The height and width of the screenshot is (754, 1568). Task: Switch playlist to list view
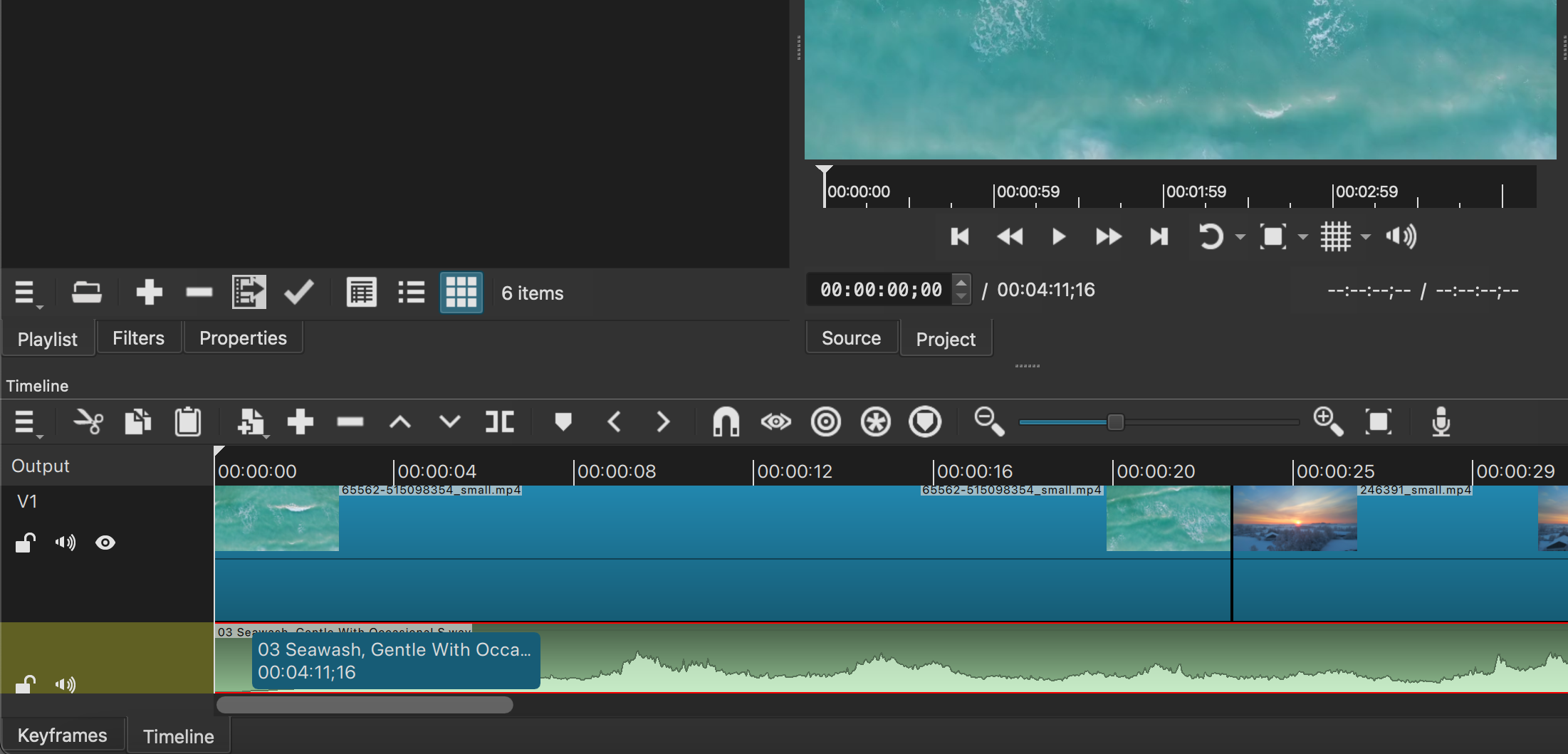click(412, 293)
